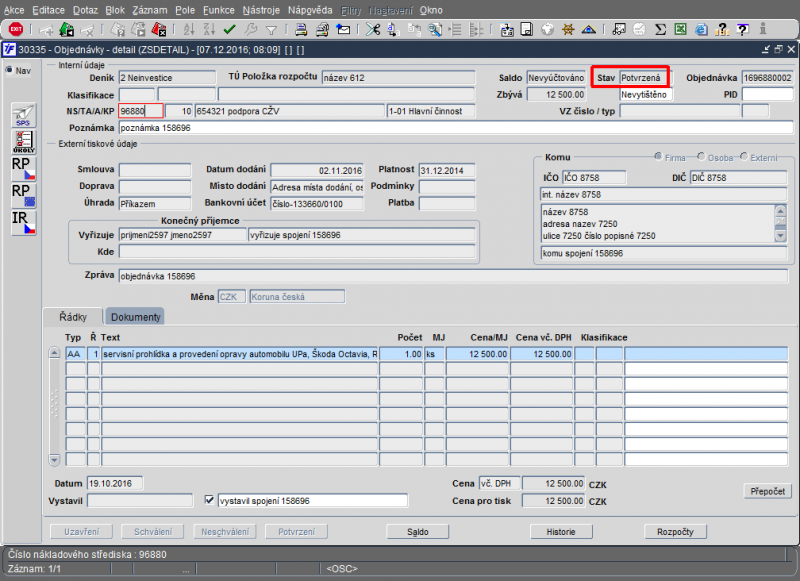Open the ÚKOLY task list icon
The width and height of the screenshot is (800, 581).
23,140
